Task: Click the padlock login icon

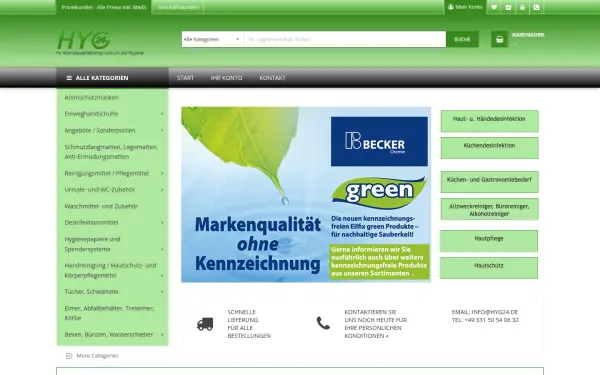Action: (x=522, y=7)
